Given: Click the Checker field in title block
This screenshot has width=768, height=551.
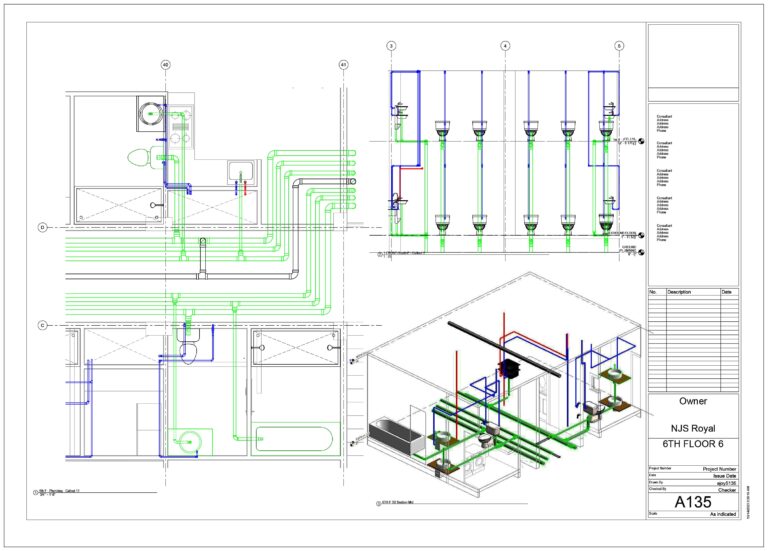Looking at the screenshot, I should (727, 490).
